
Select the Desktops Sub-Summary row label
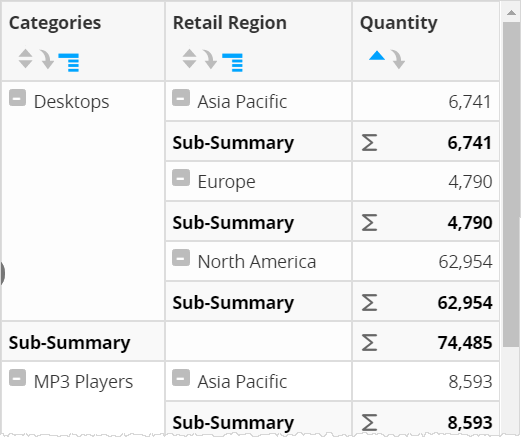69,342
